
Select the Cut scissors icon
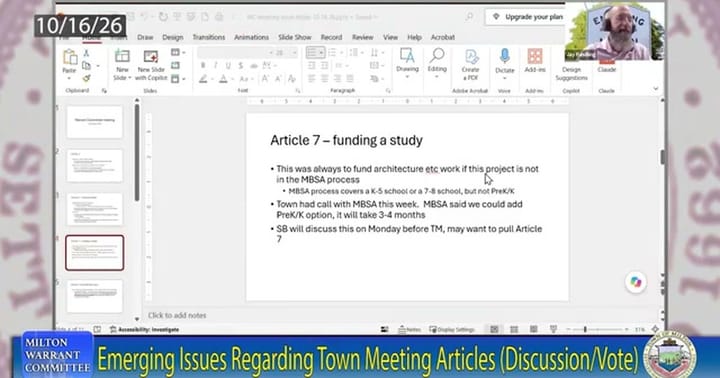(86, 54)
